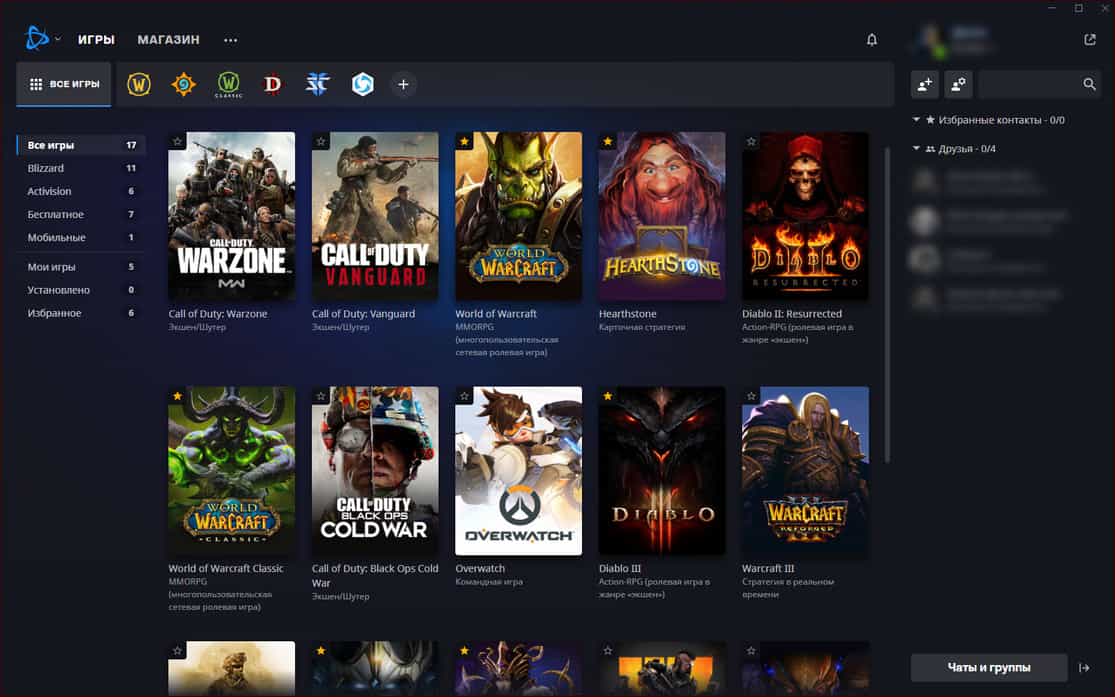Open friend management settings icon

pos(958,85)
